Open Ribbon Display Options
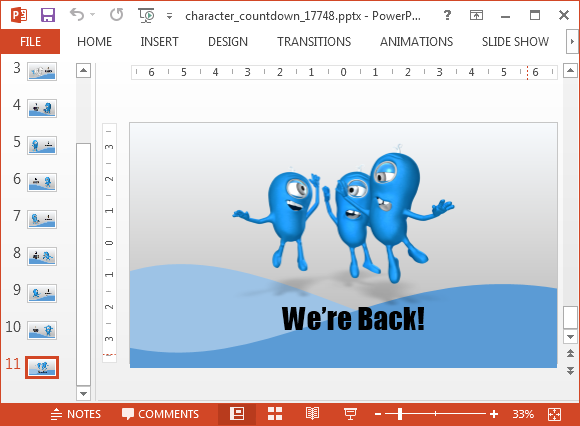 (476, 15)
